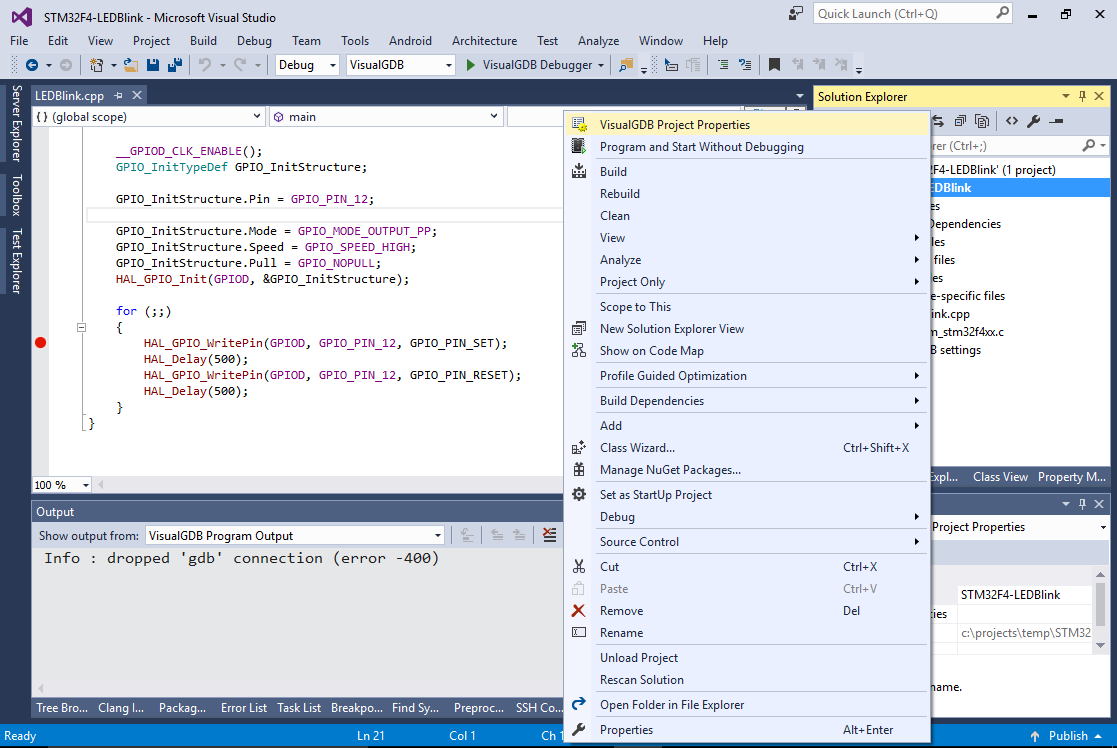The image size is (1117, 748).
Task: Click Unload Project in context menu
Action: pyautogui.click(x=747, y=658)
